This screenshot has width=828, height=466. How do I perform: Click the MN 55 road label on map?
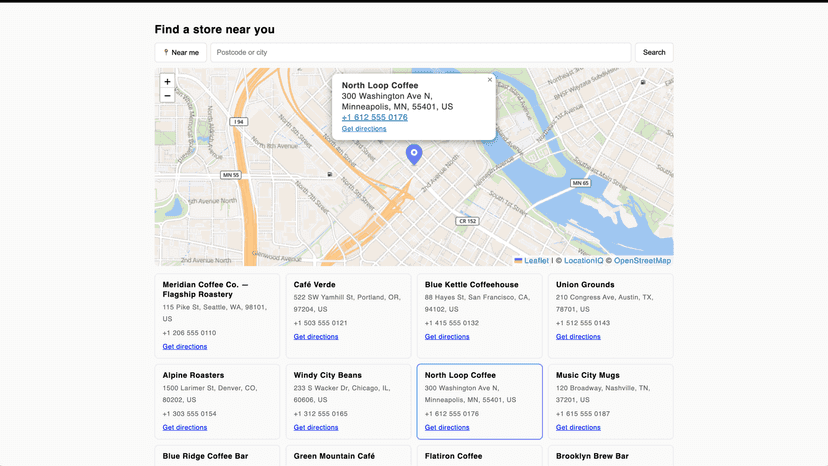tap(231, 175)
